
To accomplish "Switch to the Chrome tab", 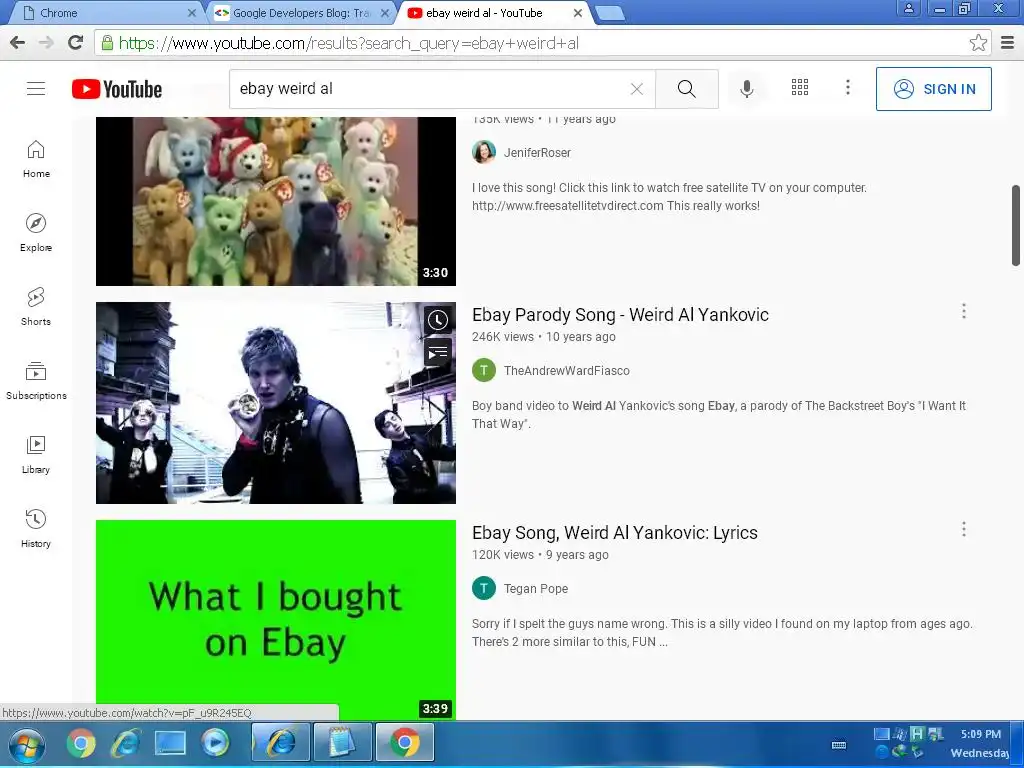I will (x=108, y=13).
